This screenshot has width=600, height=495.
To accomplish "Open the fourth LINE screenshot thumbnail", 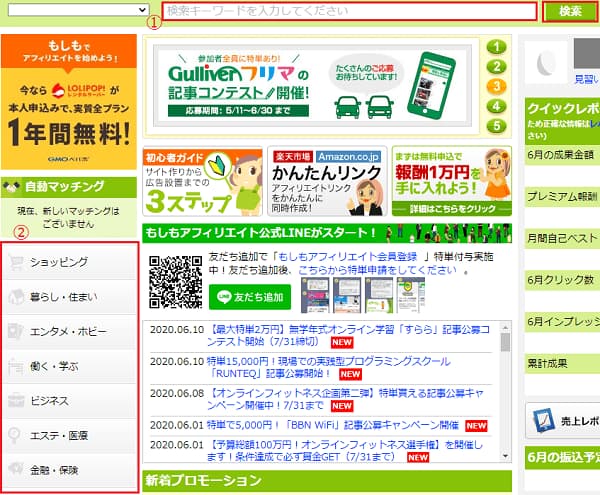I will tap(411, 295).
